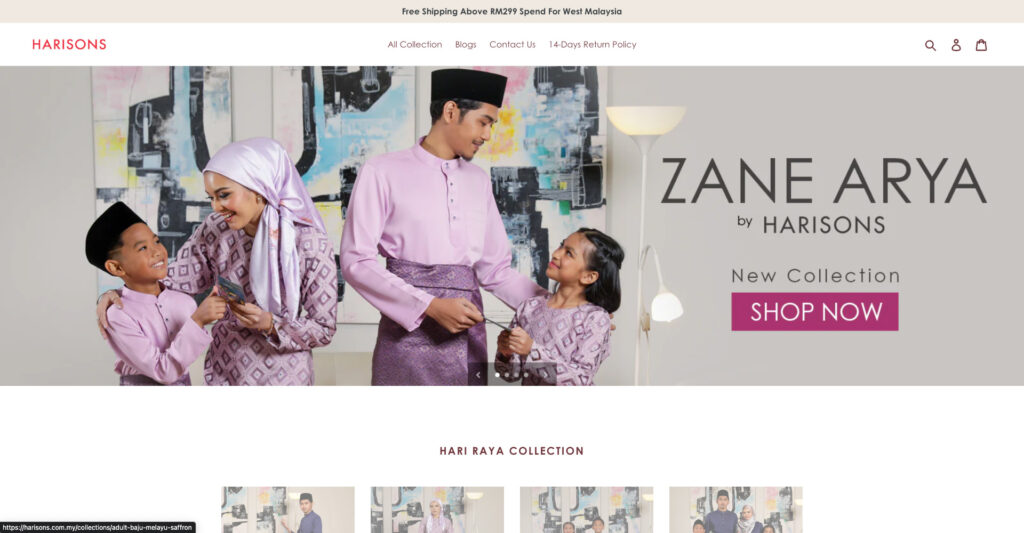Open the first Hari Raya collection thumbnail
Screen dimensions: 1024x533
(288, 509)
